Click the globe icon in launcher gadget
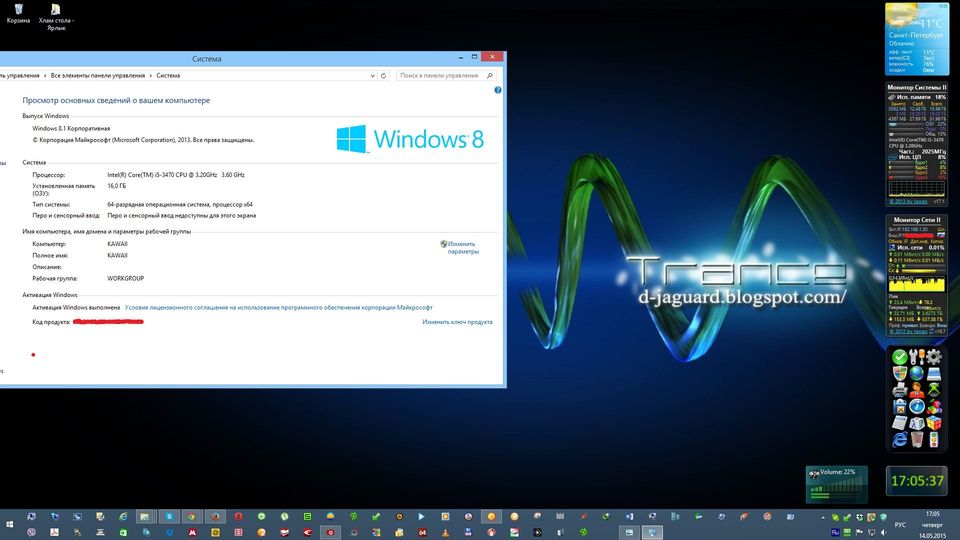This screenshot has width=960, height=540. (917, 373)
